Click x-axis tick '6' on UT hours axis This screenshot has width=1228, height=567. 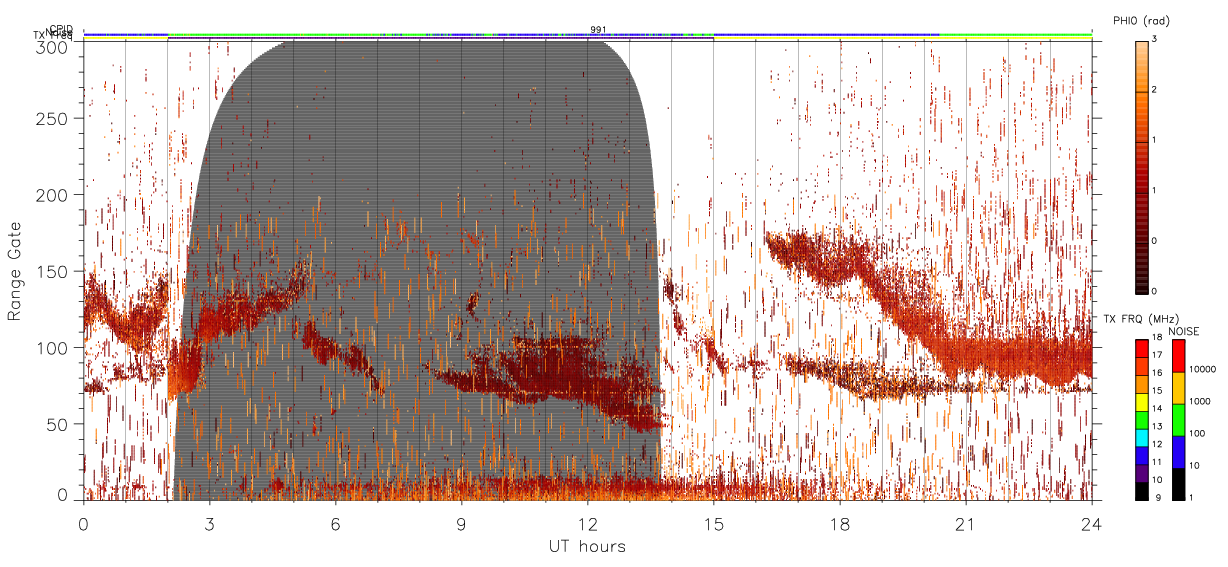click(x=336, y=523)
